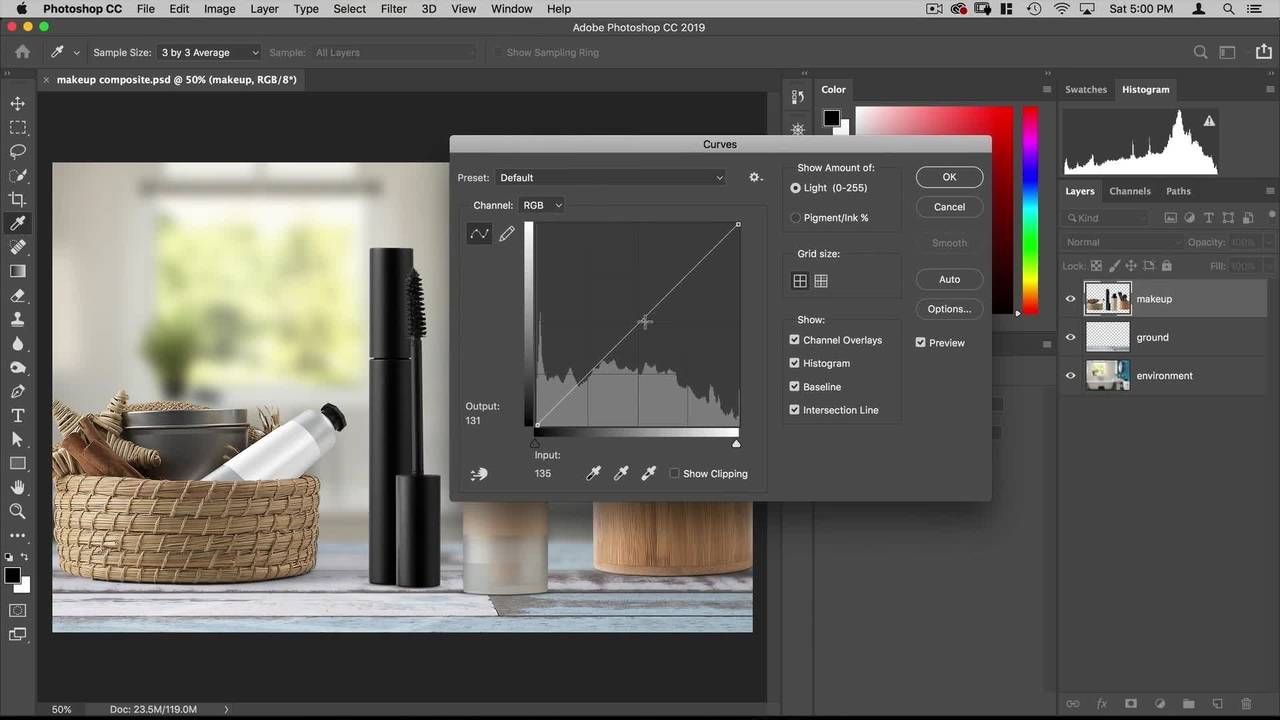Select the Quick Selection tool
Image resolution: width=1280 pixels, height=720 pixels.
(18, 175)
